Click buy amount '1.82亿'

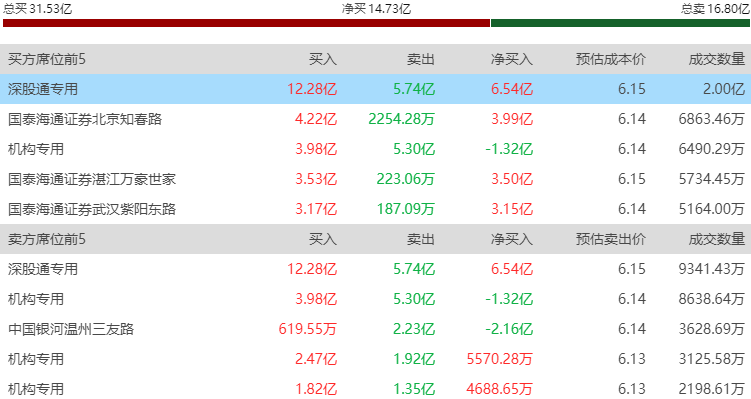click(316, 389)
